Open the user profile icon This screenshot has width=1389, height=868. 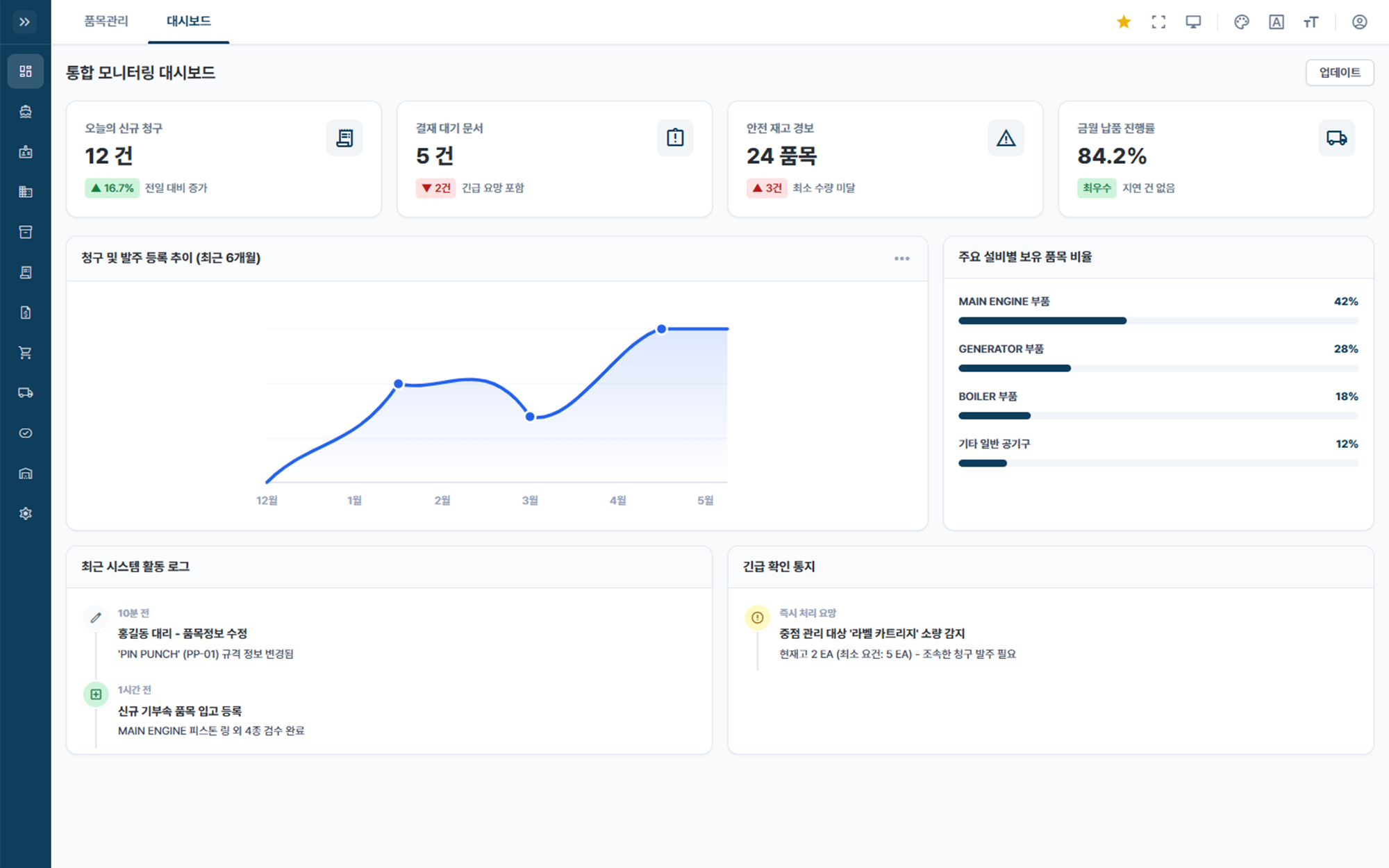click(x=1359, y=22)
